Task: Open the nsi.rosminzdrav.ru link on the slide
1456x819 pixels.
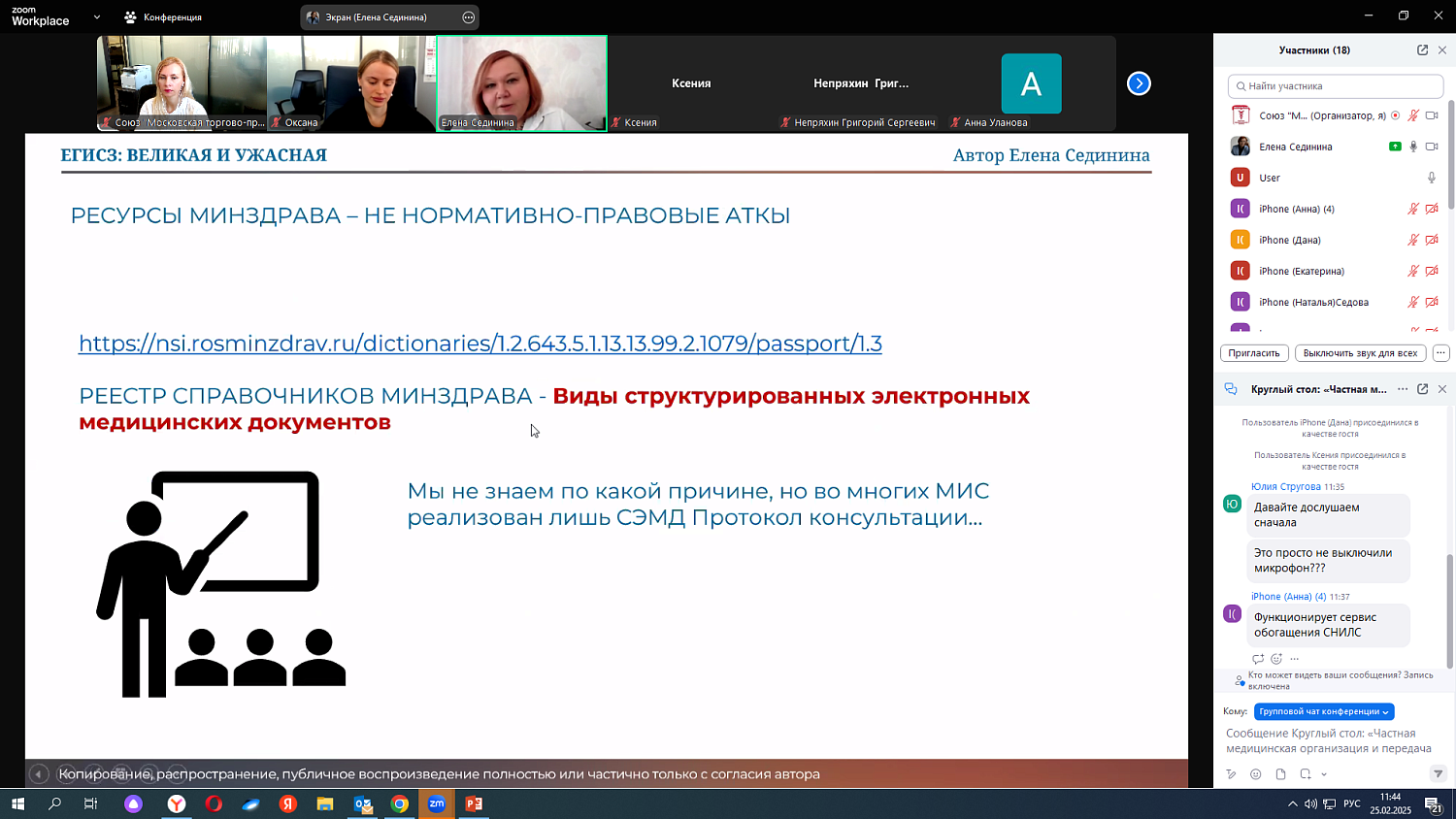Action: click(479, 344)
